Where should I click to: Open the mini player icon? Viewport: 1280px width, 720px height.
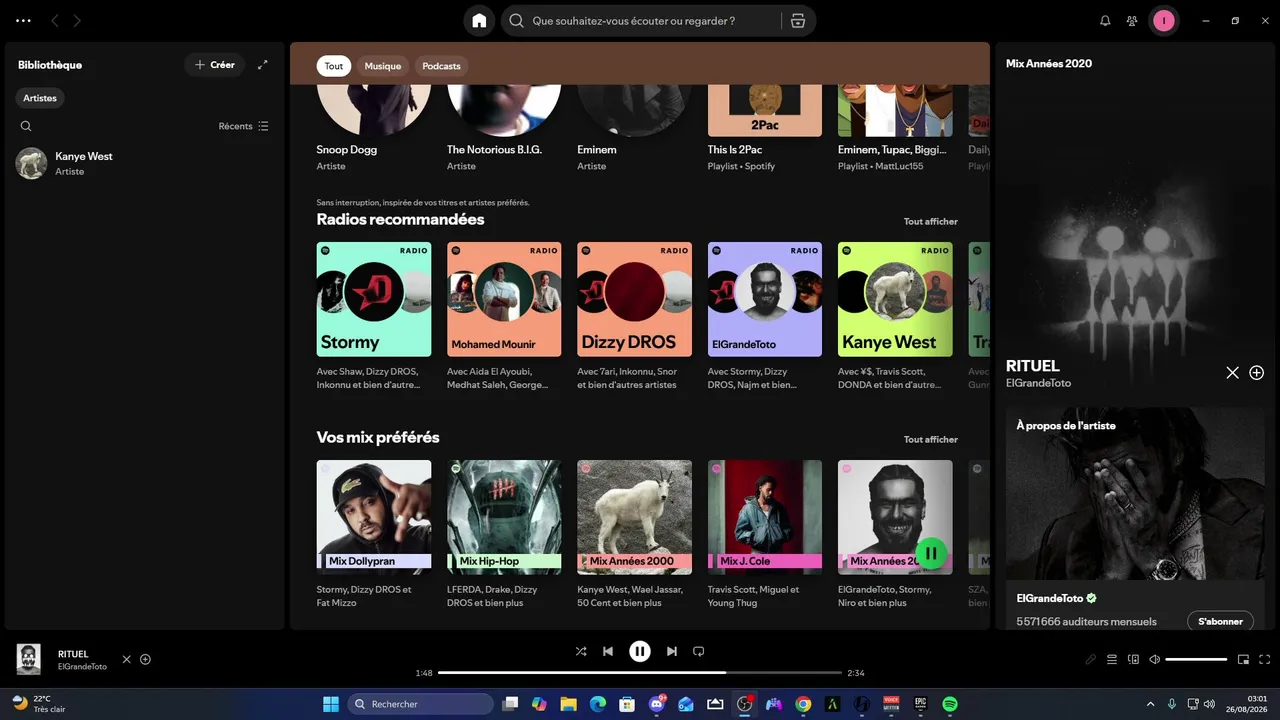click(1244, 660)
